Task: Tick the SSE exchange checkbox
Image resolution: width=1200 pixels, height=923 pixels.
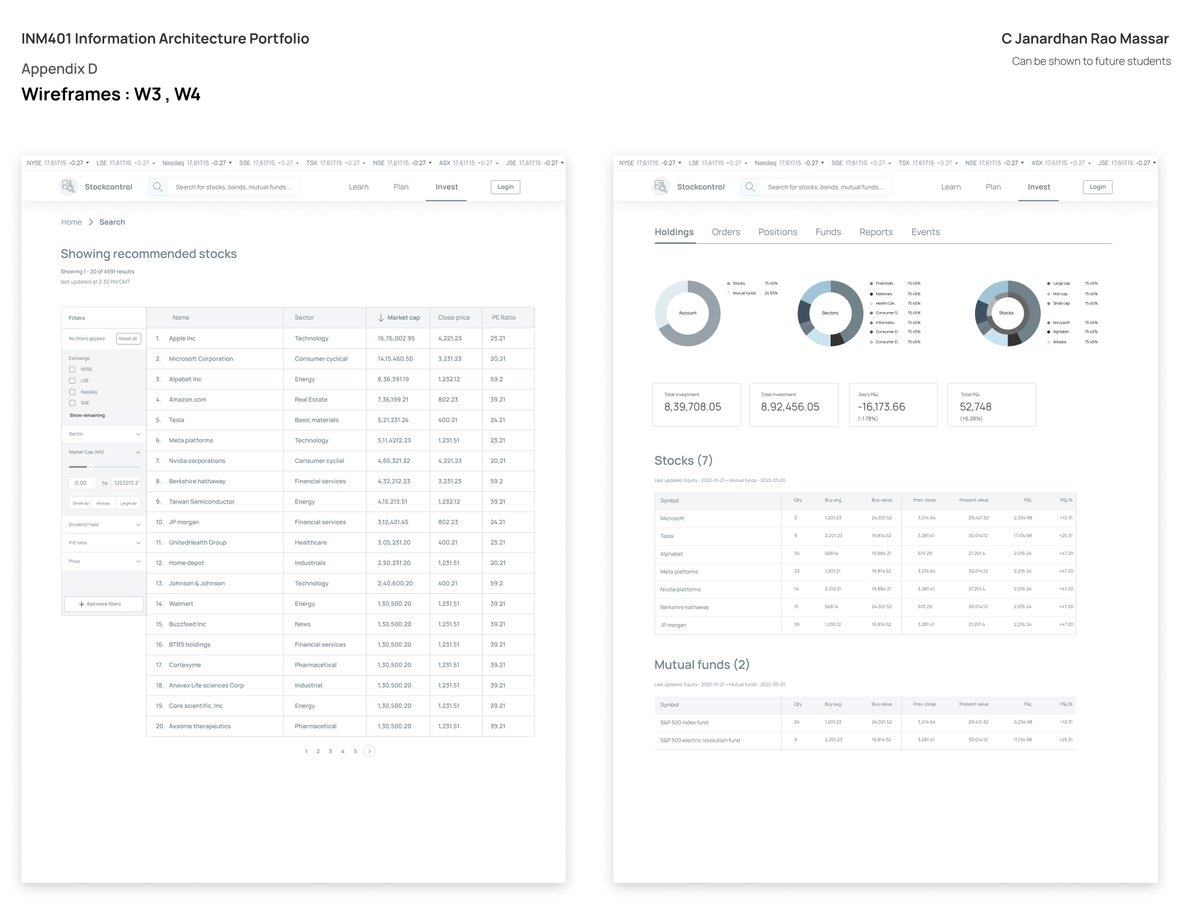Action: coord(72,403)
